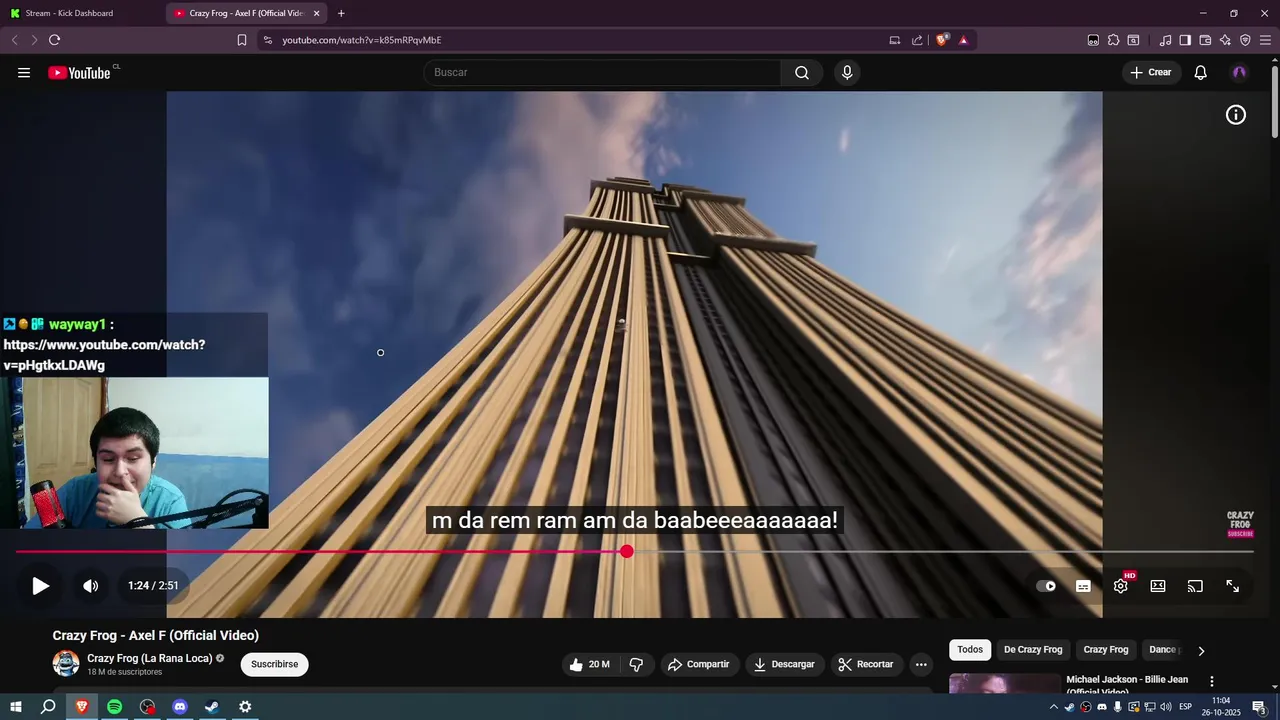1280x720 pixels.
Task: Open the Crear create menu
Action: coord(1151,72)
